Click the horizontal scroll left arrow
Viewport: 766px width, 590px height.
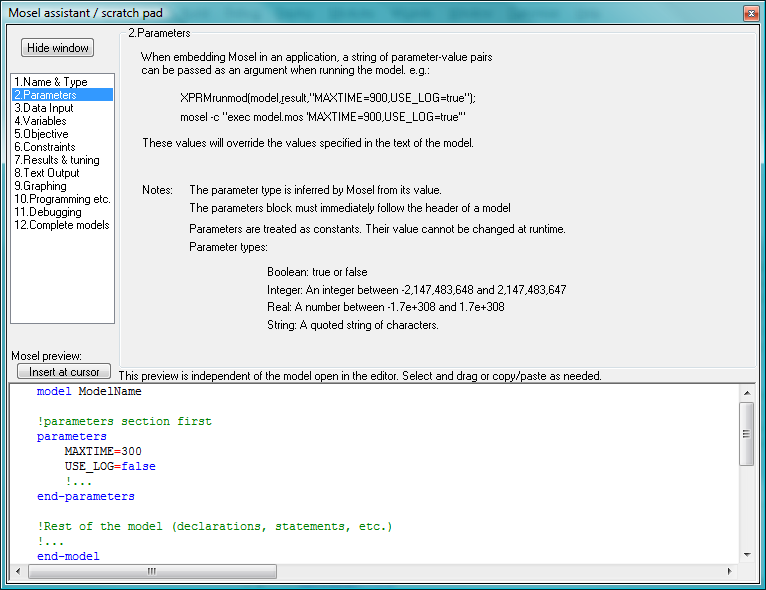17,572
